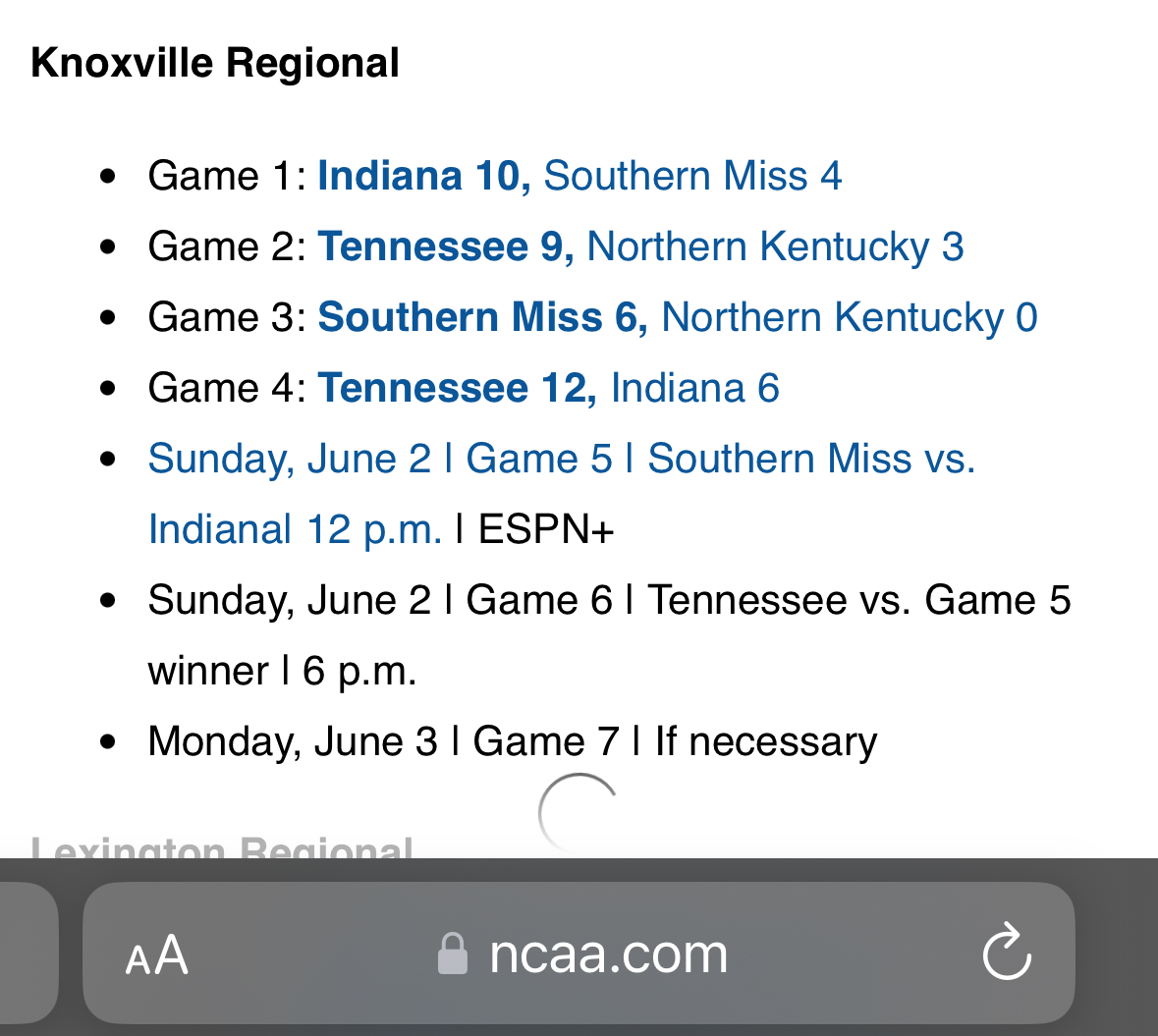Tap the padlock security icon
Viewport: 1158px width, 1036px height.
point(452,954)
